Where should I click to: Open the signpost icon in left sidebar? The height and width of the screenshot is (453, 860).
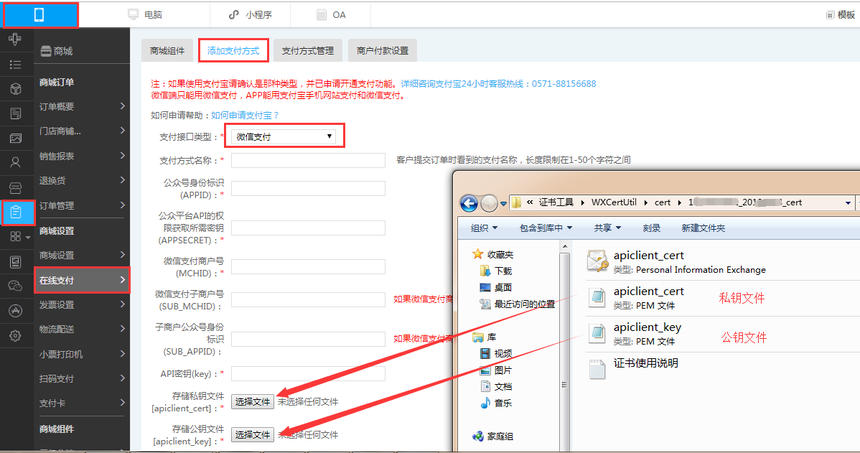(15, 39)
